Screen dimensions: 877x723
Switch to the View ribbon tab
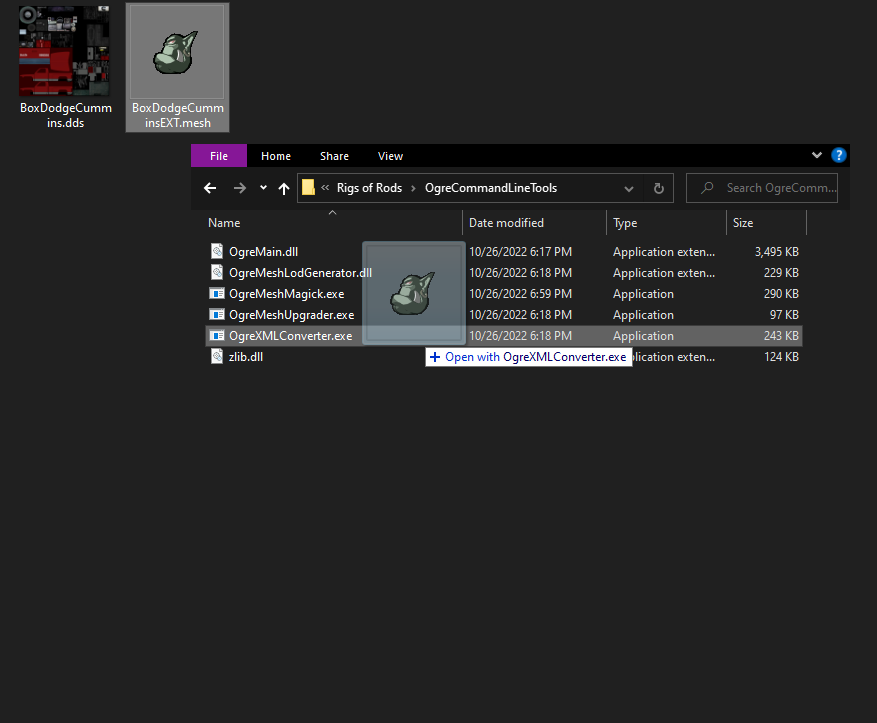(x=390, y=156)
